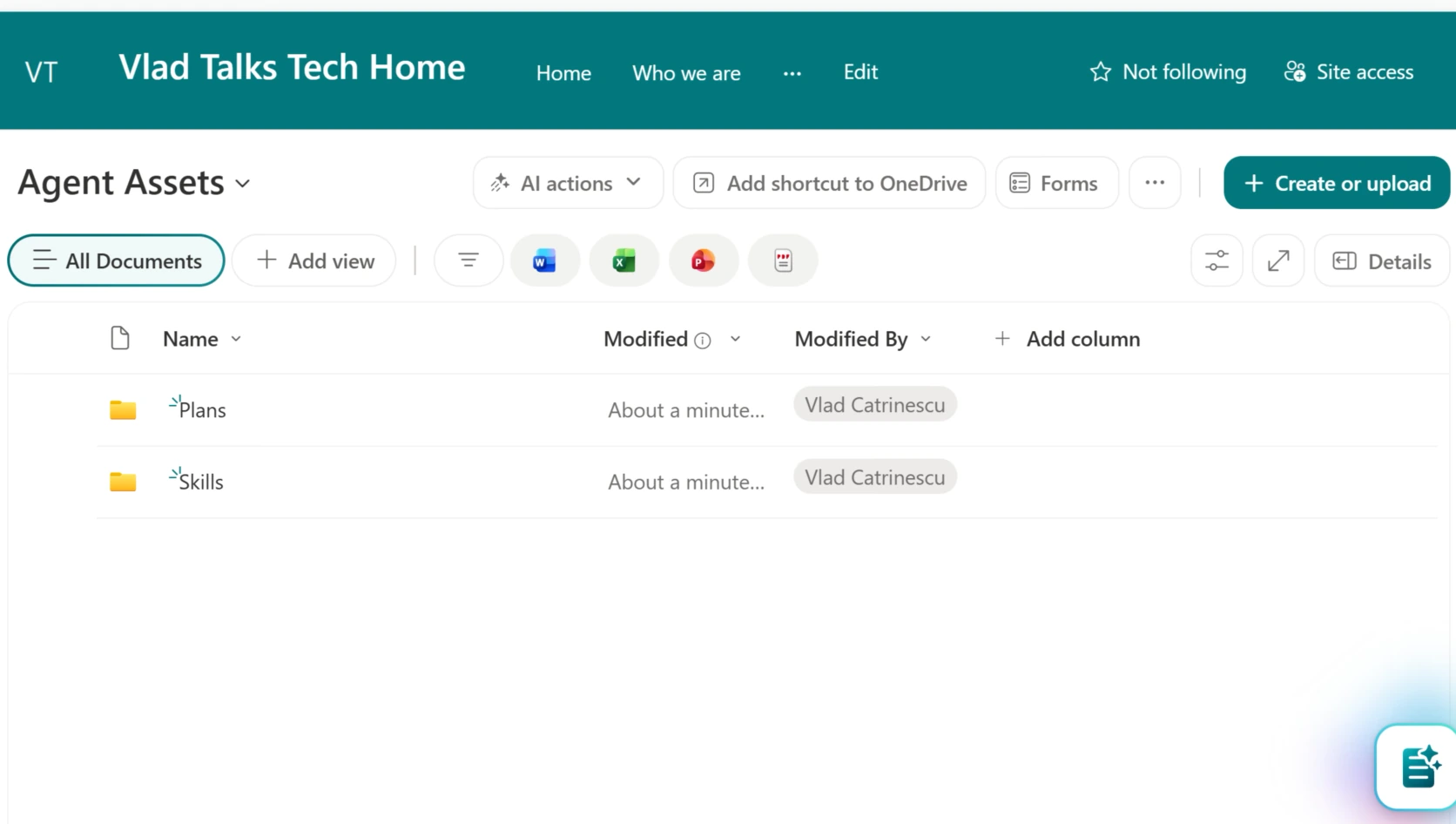
Task: Click Vlad Catrinescu in Skills row
Action: (875, 477)
